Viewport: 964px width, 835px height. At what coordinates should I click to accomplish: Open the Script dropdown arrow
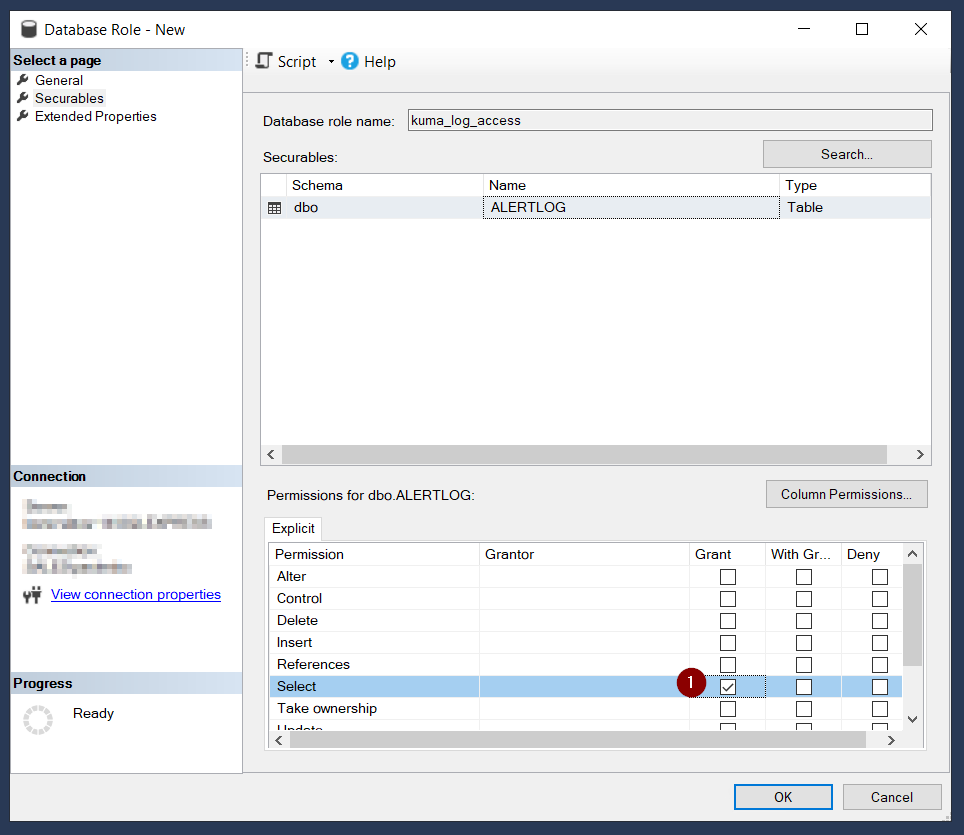(x=331, y=62)
